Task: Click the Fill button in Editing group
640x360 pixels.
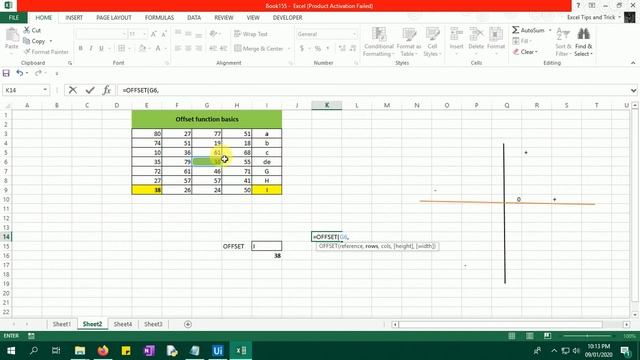Action: coord(521,41)
